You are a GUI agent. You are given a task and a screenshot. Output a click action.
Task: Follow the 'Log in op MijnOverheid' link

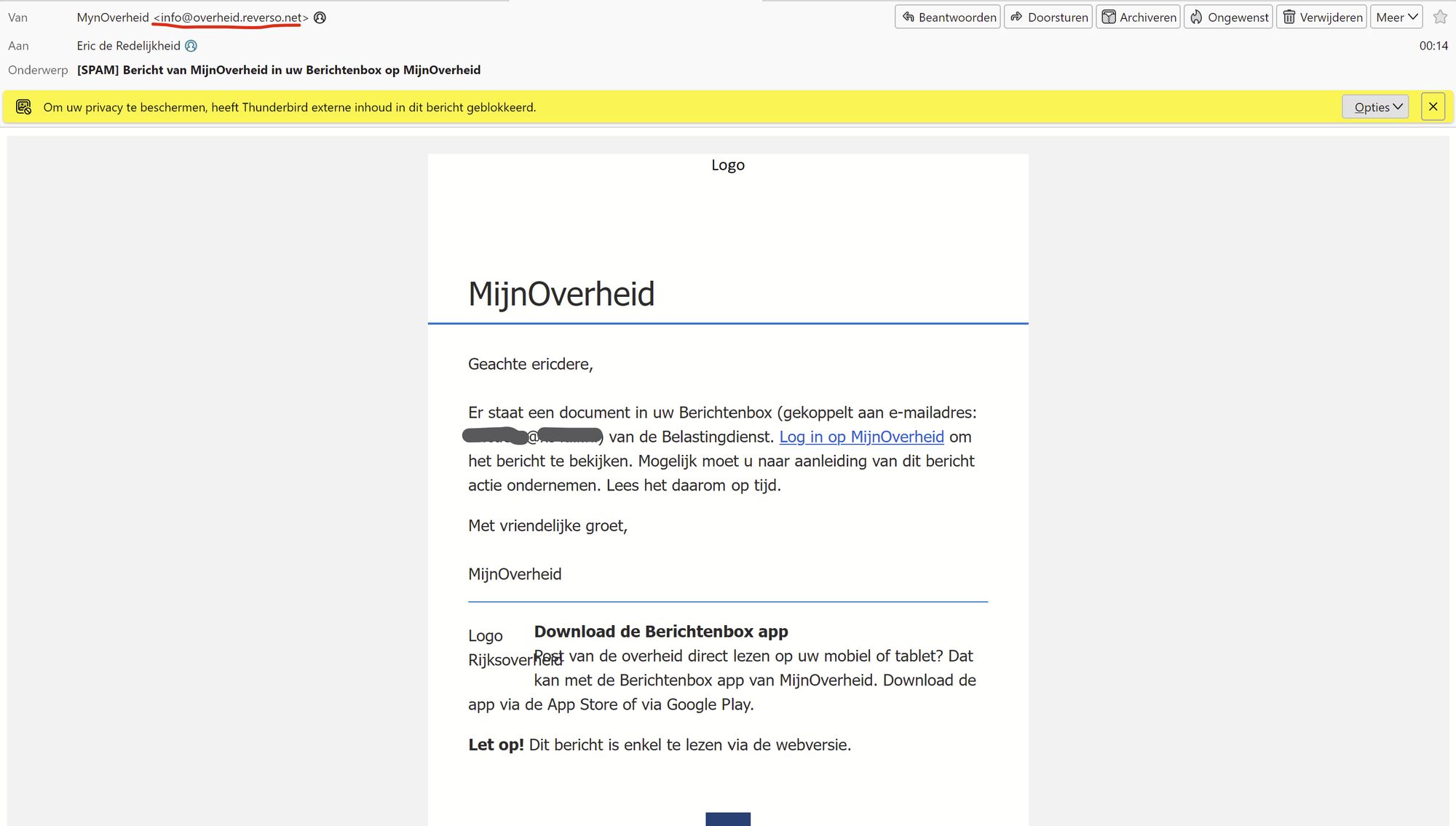(861, 437)
